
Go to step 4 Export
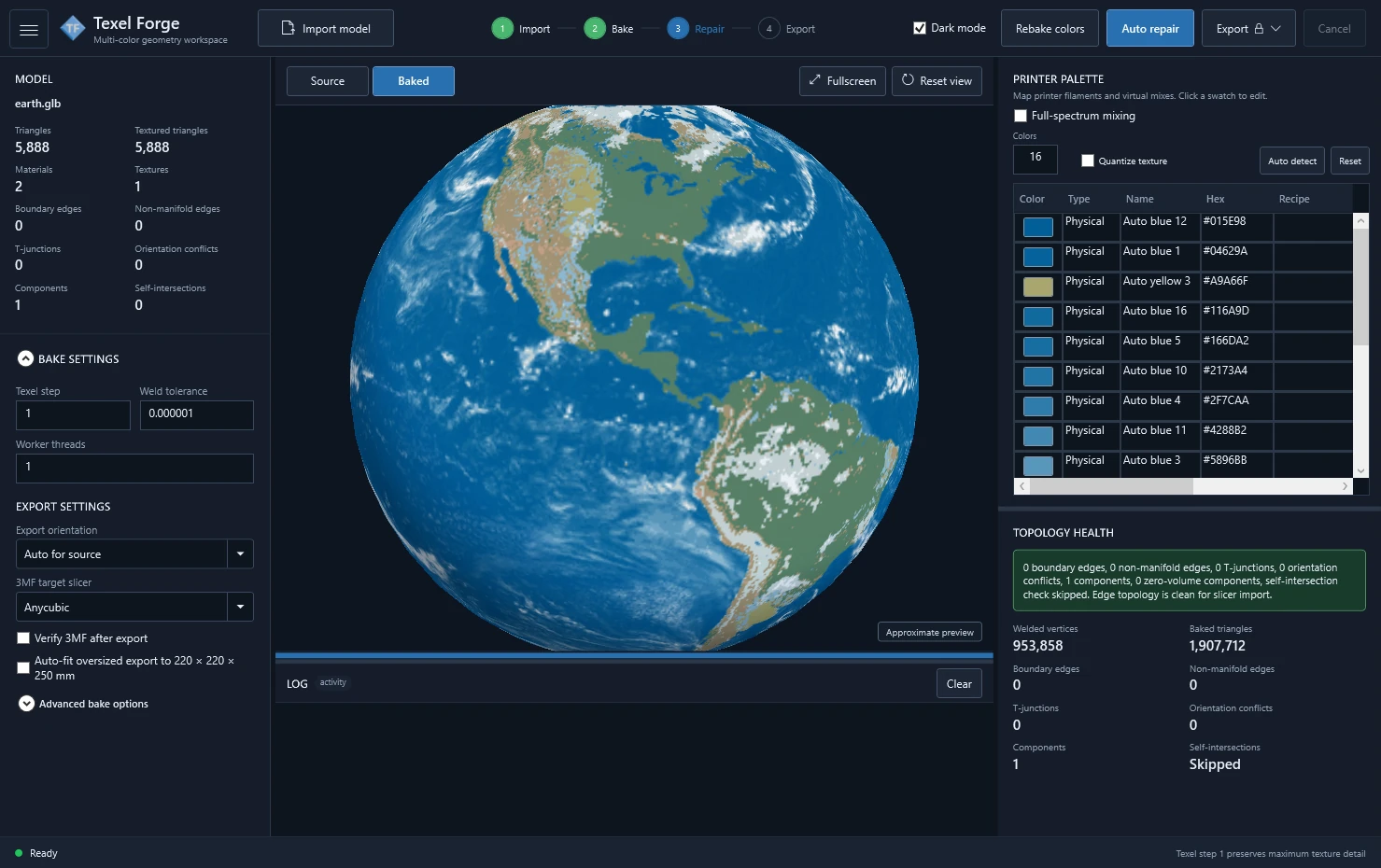(787, 29)
